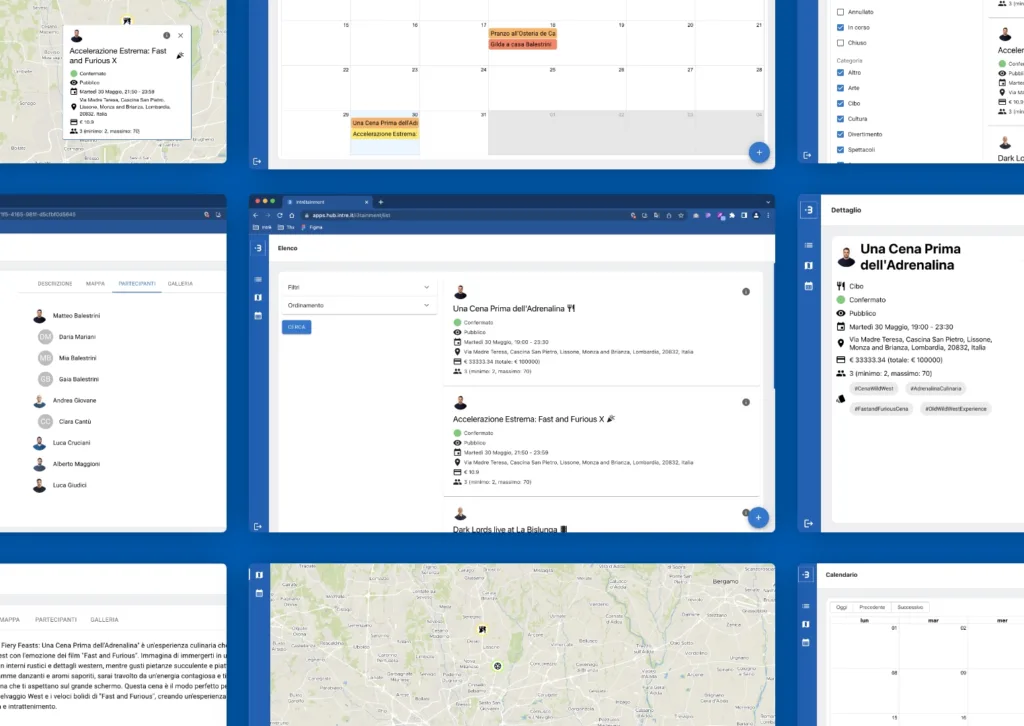Click the upper event marker on the bottom map
Viewport: 1024px width, 726px height.
[482, 629]
